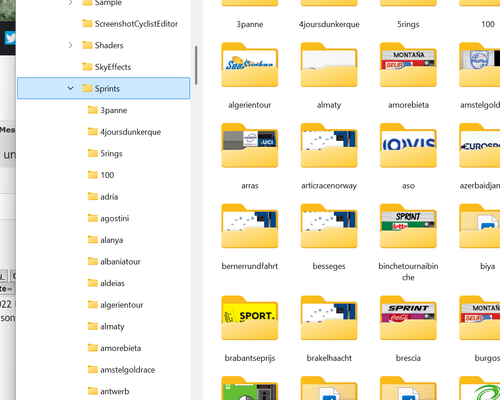Image resolution: width=500 pixels, height=400 pixels.
Task: Open the biya folder icon
Action: (480, 226)
